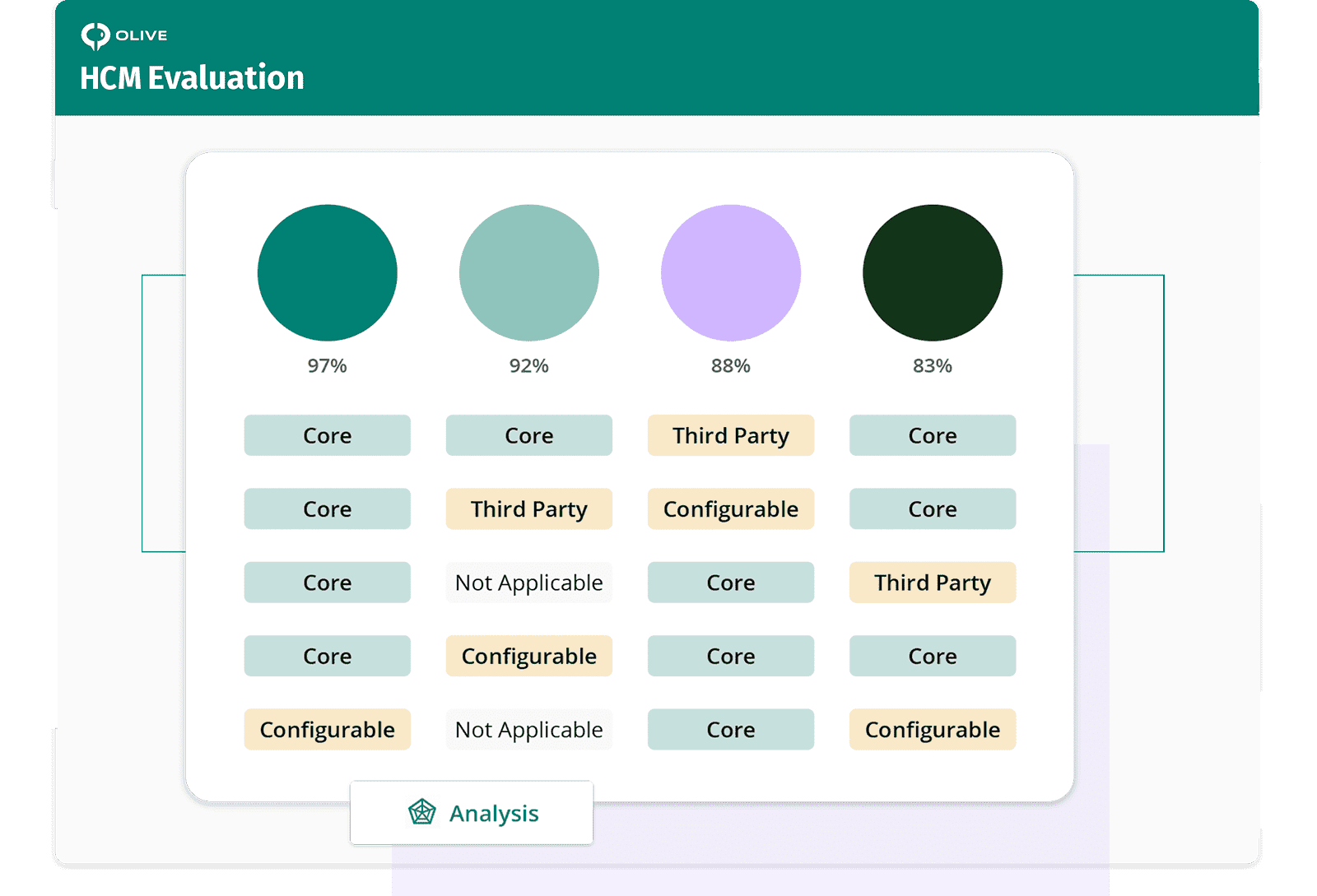Switch to the Analysis tab
Viewport: 1317px width, 896px height.
coord(472,813)
